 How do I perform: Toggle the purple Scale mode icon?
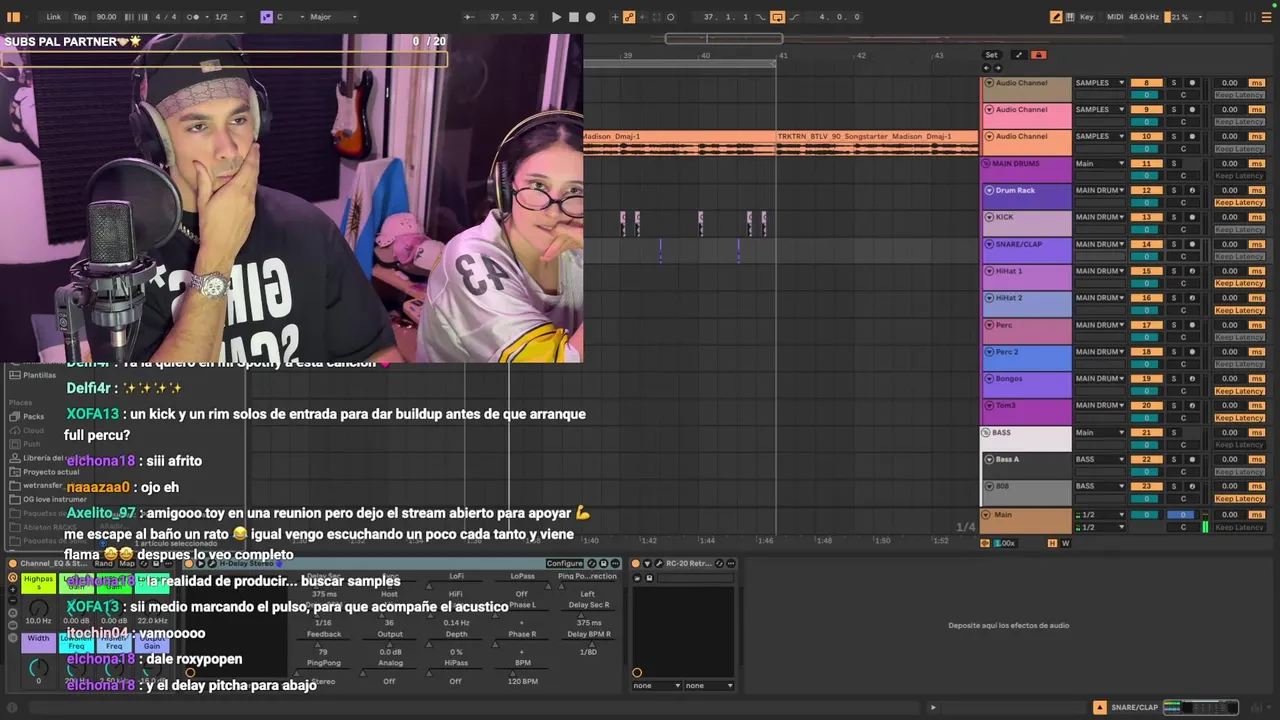click(266, 17)
